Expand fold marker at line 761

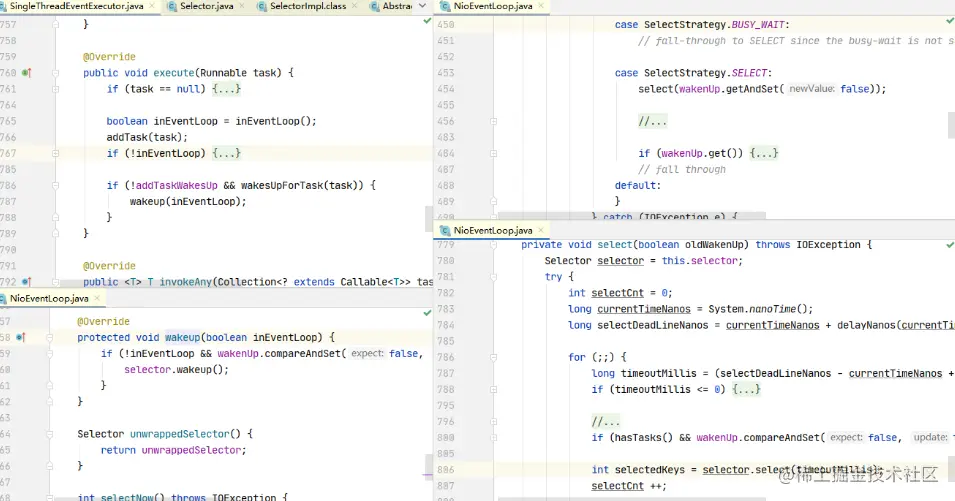click(55, 89)
